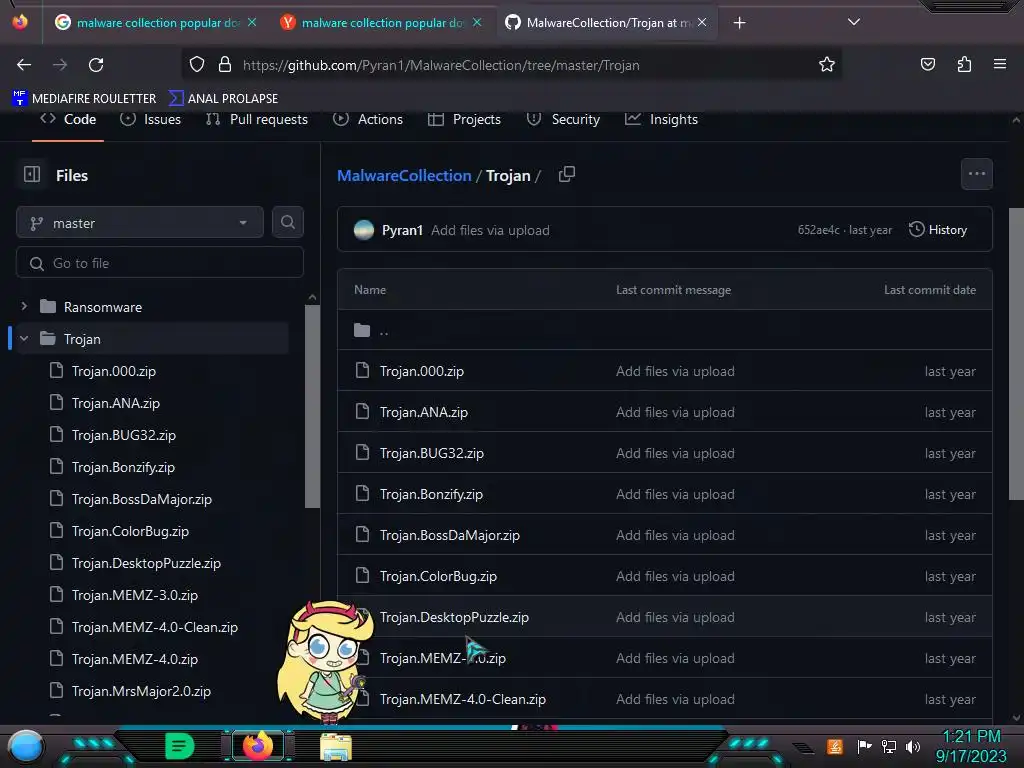This screenshot has height=768, width=1024.
Task: Open the Pull requests tab
Action: [257, 120]
